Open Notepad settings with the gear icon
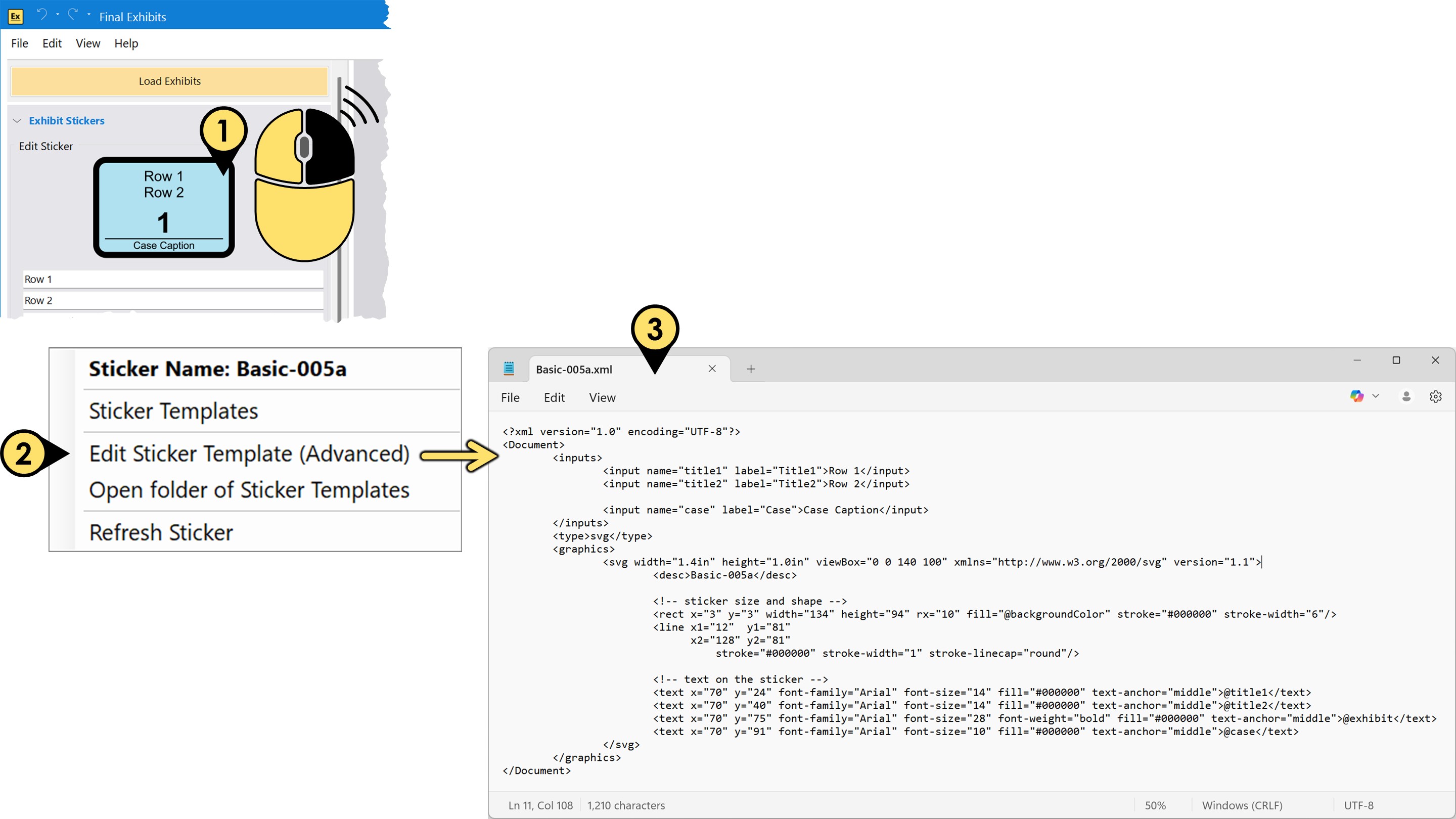Image resolution: width=1456 pixels, height=819 pixels. click(1436, 396)
